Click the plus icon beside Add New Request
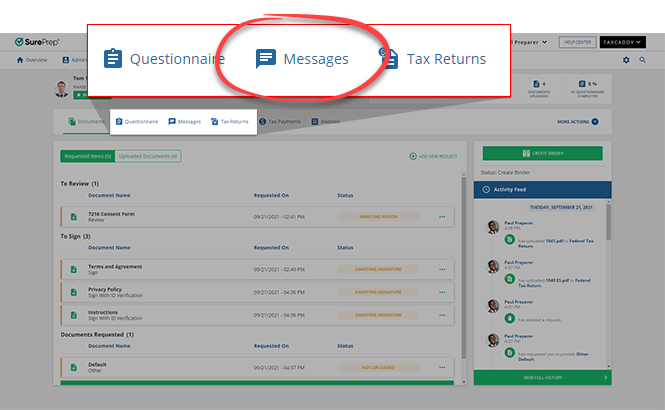Screen dimensions: 665x410 pos(413,156)
